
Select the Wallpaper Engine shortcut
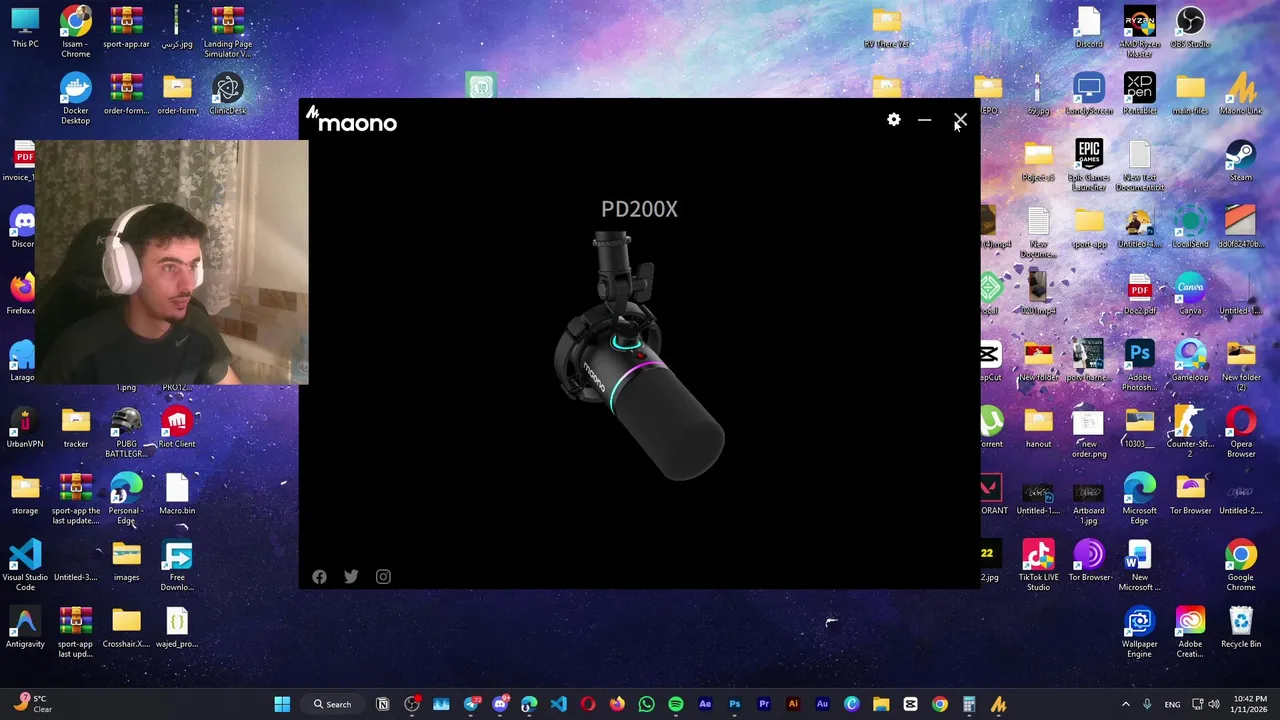coord(1139,633)
